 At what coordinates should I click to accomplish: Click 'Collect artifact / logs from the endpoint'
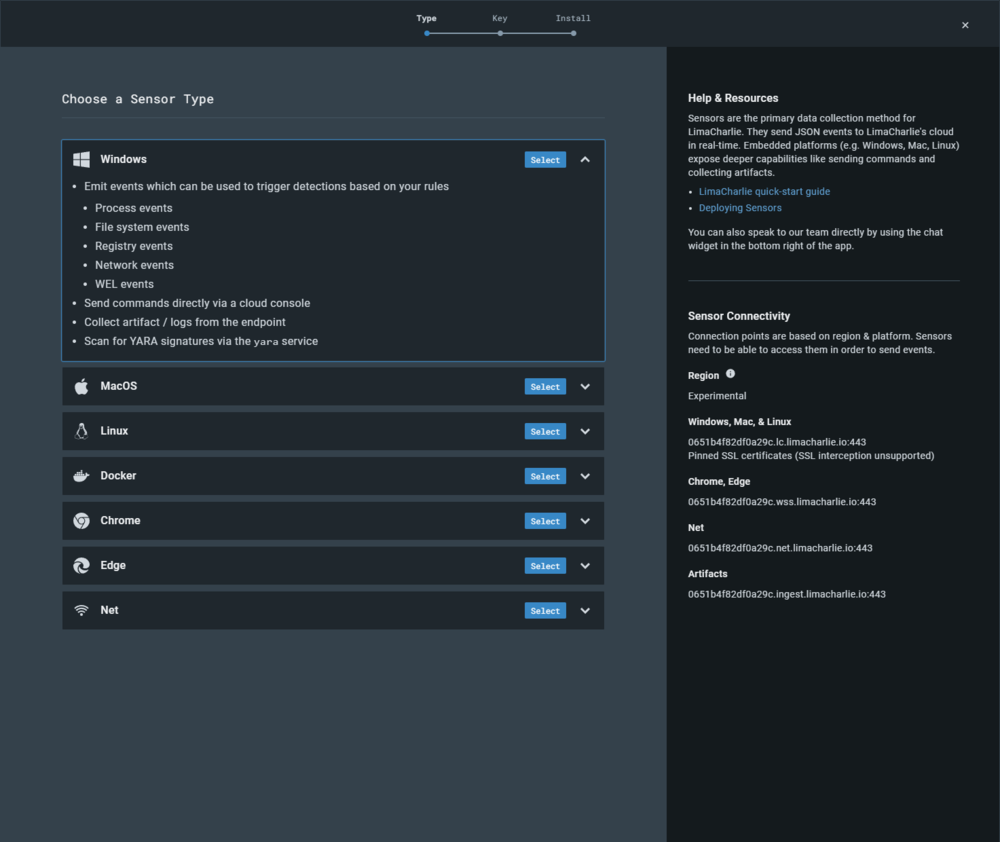(x=184, y=322)
